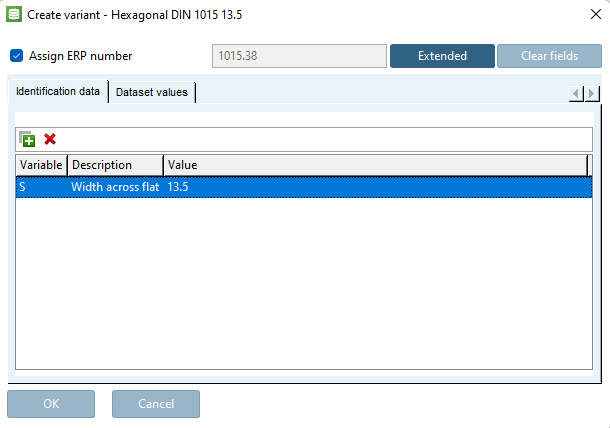Viewport: 610px width, 428px height.
Task: Uncheck Assign ERP number checkbox
Action: (x=16, y=56)
